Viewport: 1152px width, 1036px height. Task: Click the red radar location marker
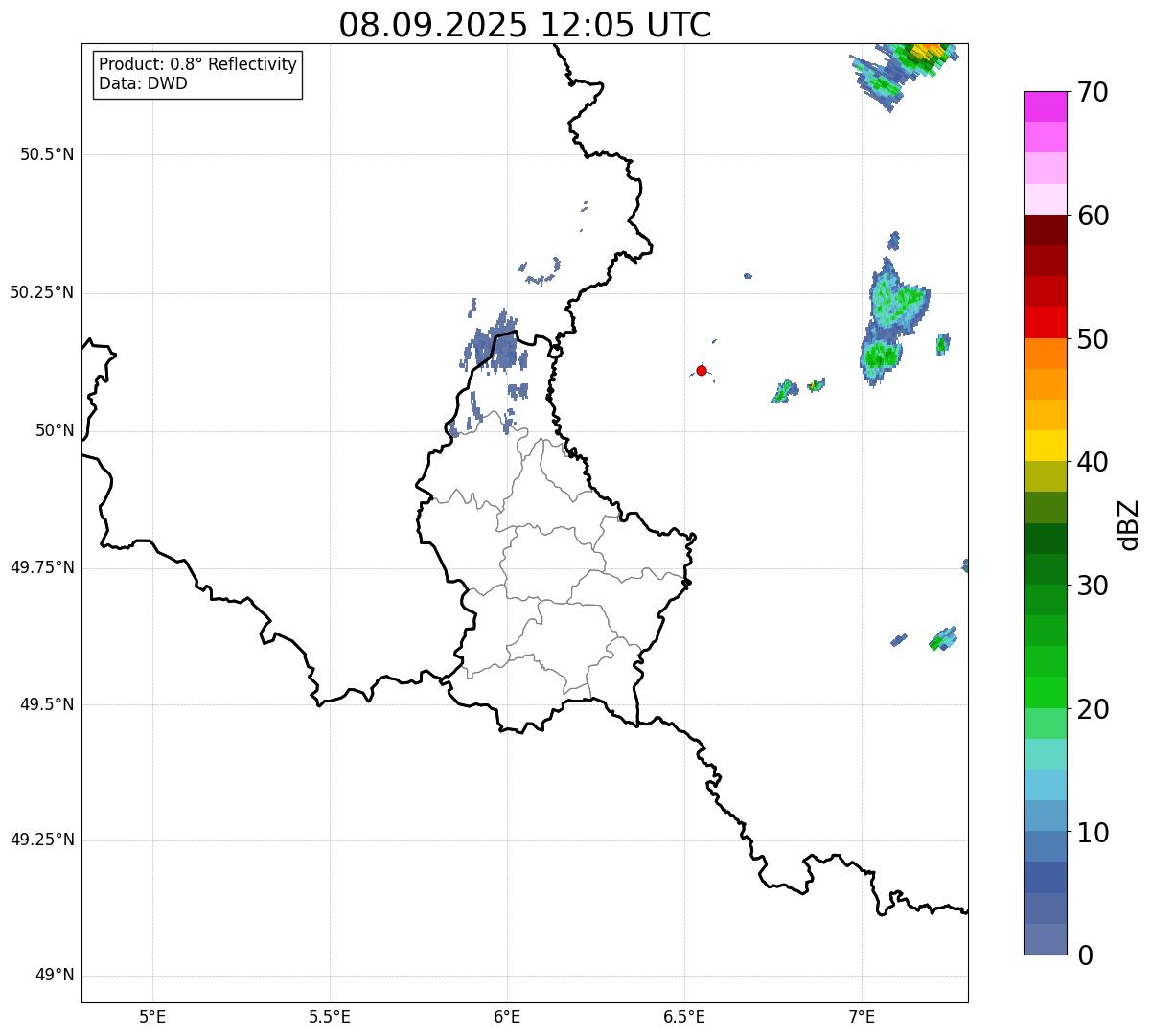702,370
